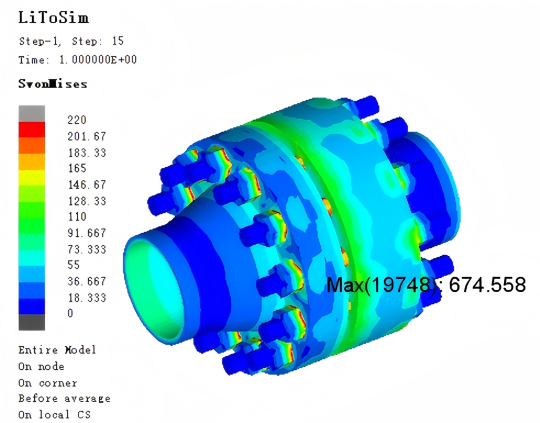Select legend value 146.67
Image resolution: width=540 pixels, height=423 pixels.
87,185
